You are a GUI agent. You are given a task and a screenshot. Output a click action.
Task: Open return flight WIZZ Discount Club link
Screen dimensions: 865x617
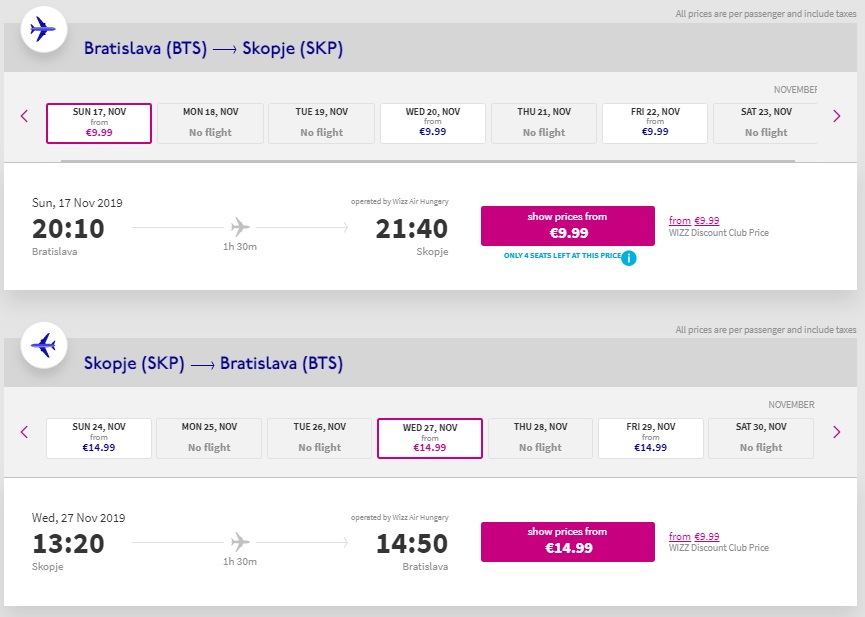click(694, 537)
